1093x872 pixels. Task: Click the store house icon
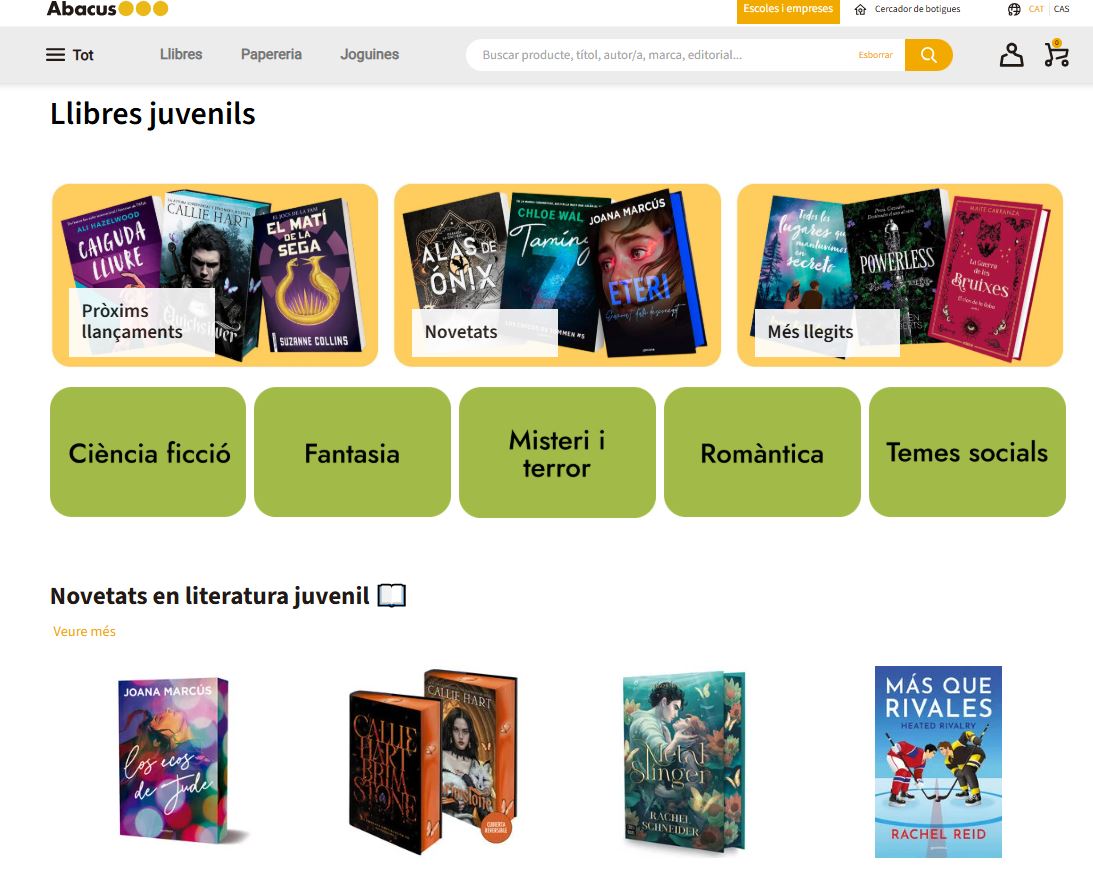861,9
